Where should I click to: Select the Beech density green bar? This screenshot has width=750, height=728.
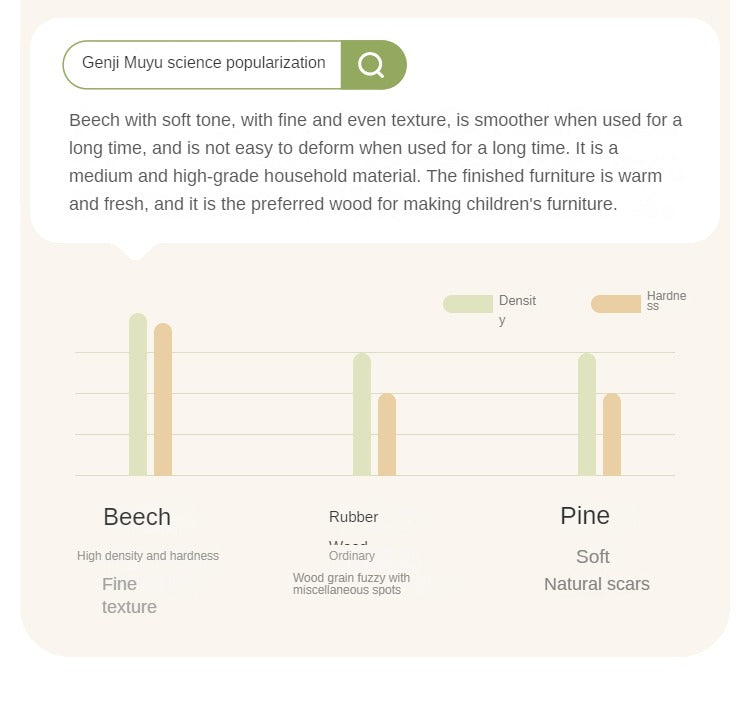pyautogui.click(x=138, y=395)
